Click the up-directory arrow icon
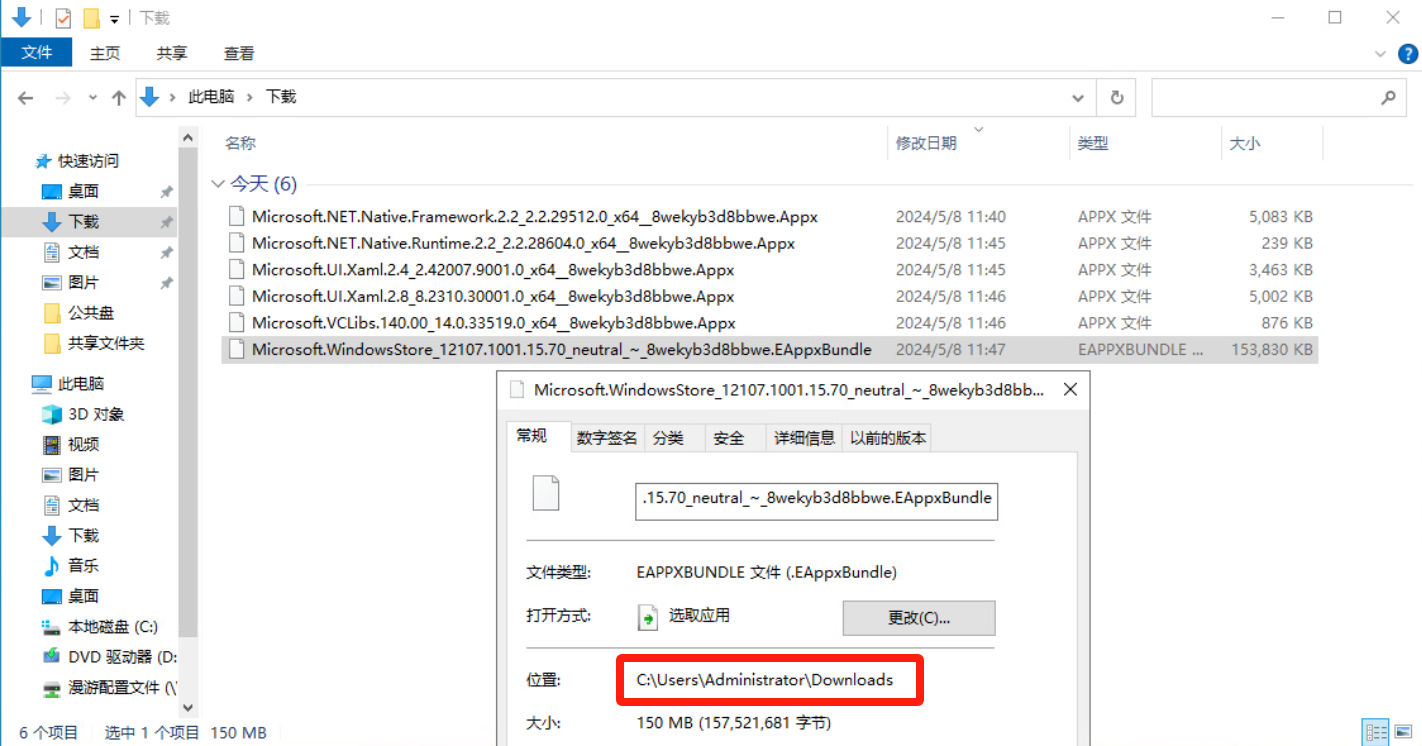Image resolution: width=1422 pixels, height=746 pixels. pyautogui.click(x=119, y=98)
